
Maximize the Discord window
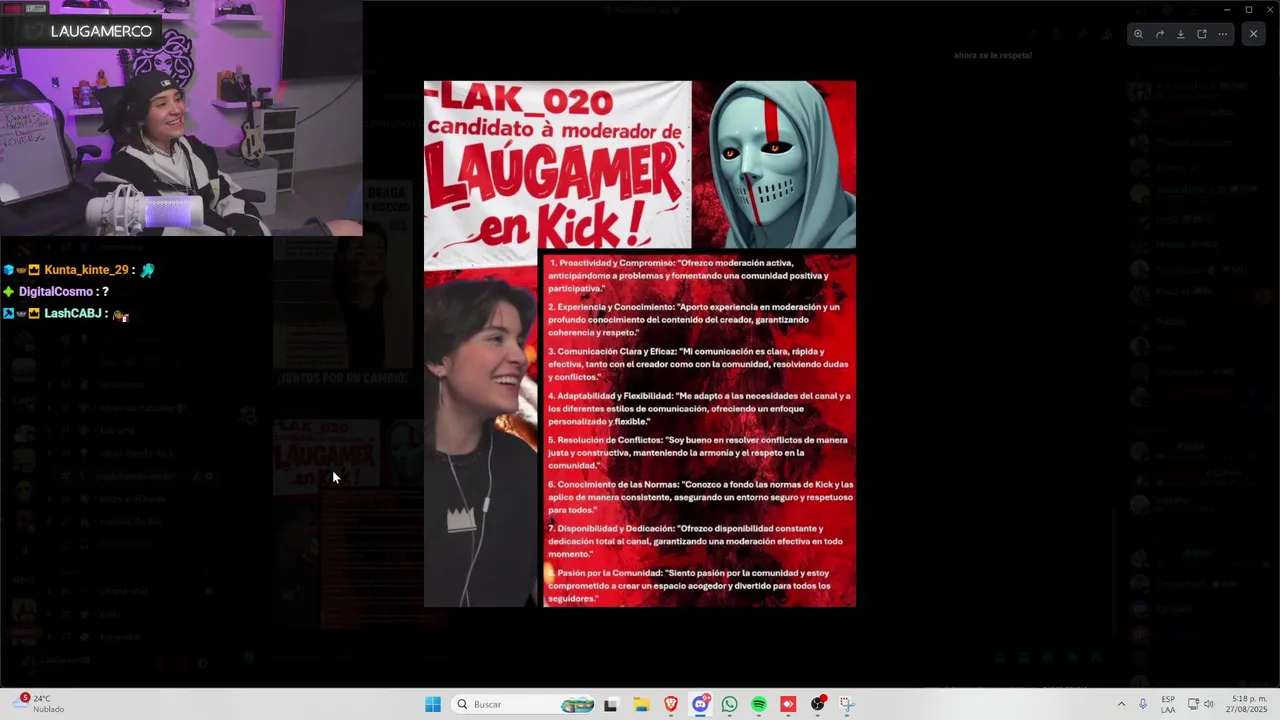pos(1248,9)
